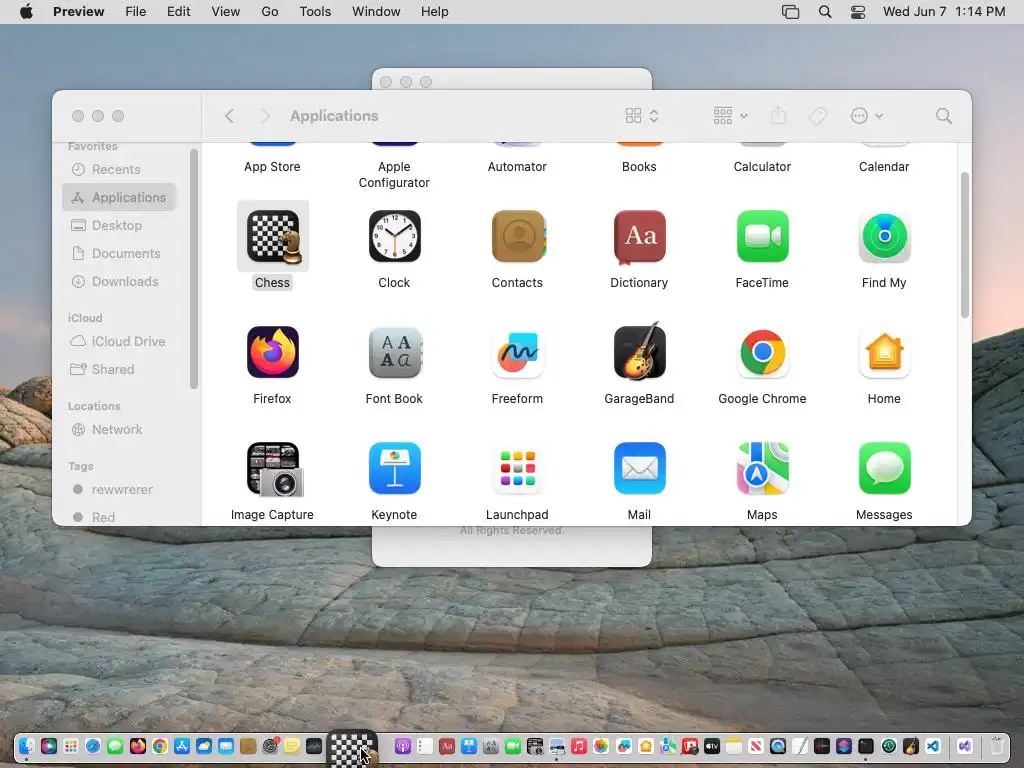Select the Red tag in the sidebar
Viewport: 1024px width, 768px height.
119,517
